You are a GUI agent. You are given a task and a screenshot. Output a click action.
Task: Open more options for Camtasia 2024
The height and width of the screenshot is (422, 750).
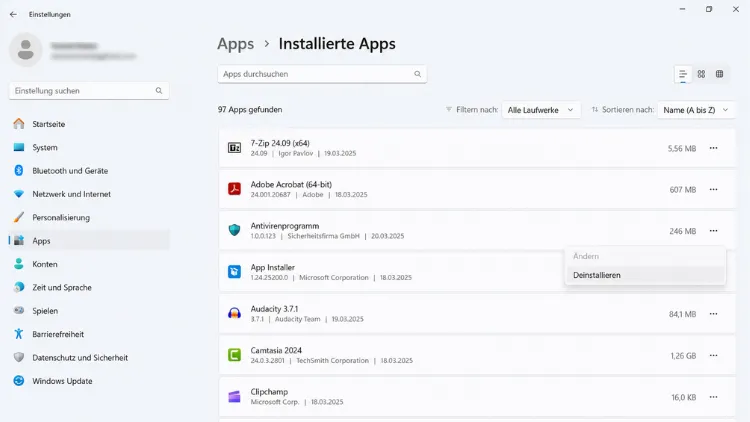tap(714, 355)
